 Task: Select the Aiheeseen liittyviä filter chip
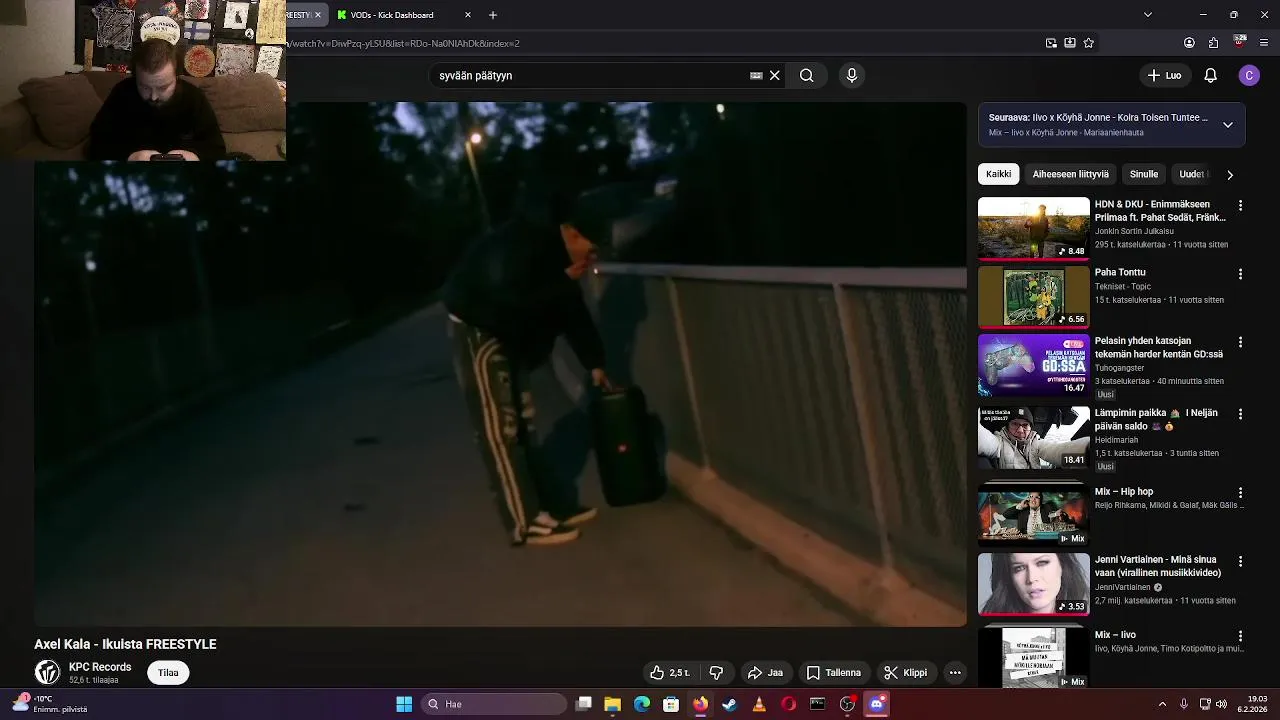click(1070, 174)
